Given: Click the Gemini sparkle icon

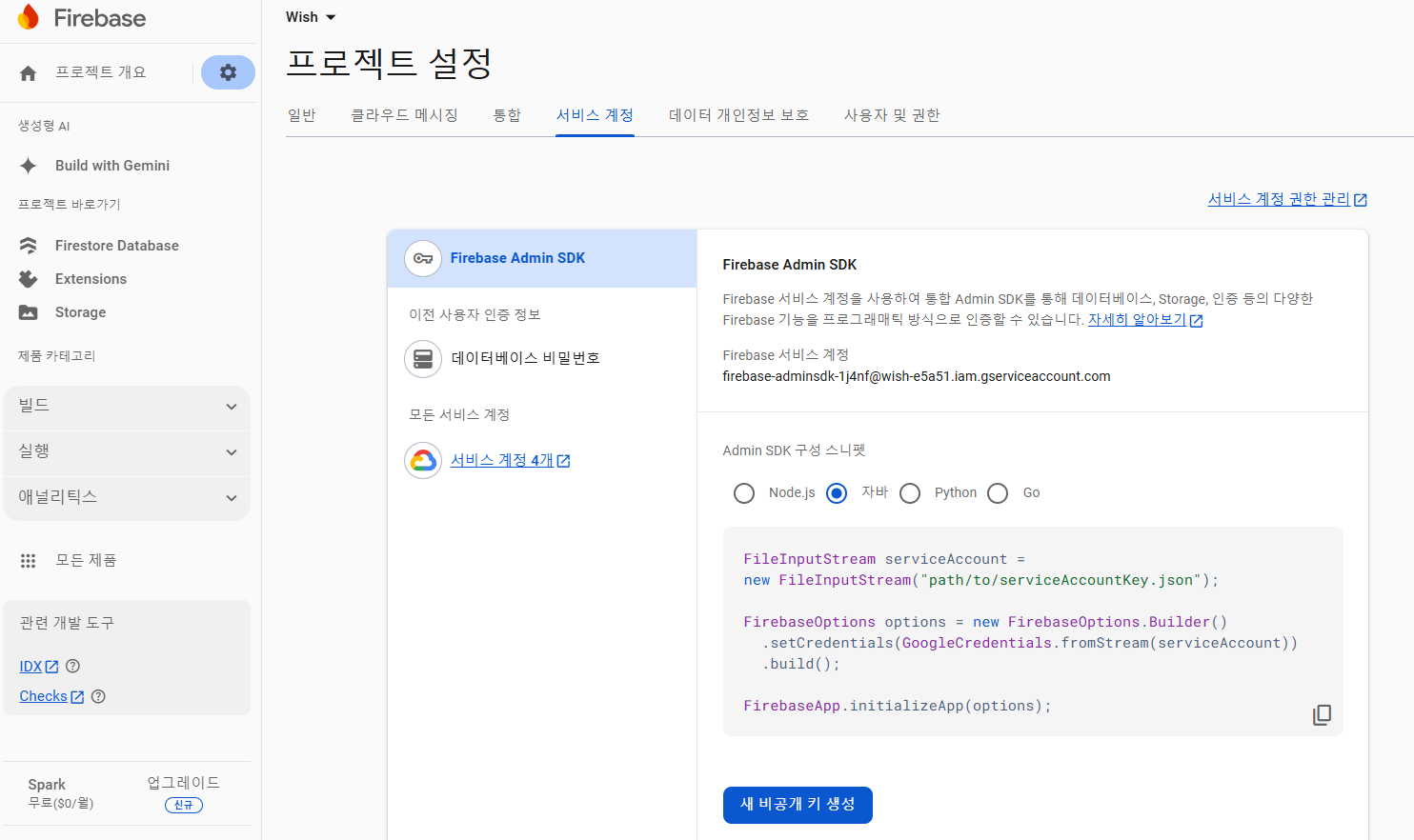Looking at the screenshot, I should click(x=29, y=166).
